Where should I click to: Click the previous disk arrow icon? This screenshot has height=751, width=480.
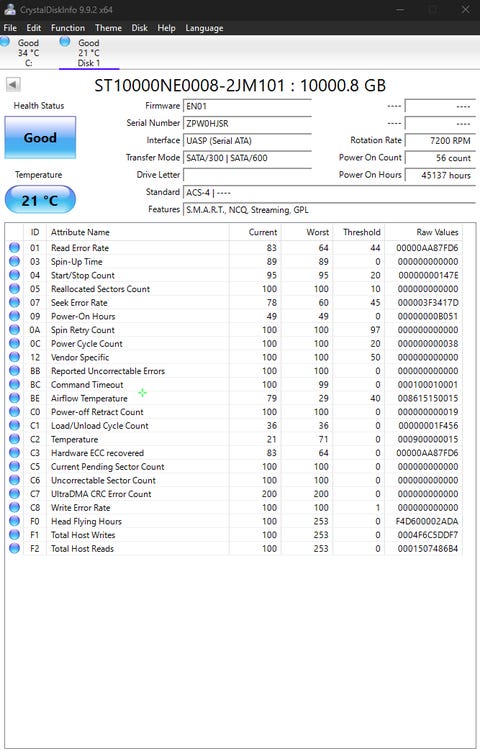[13, 85]
